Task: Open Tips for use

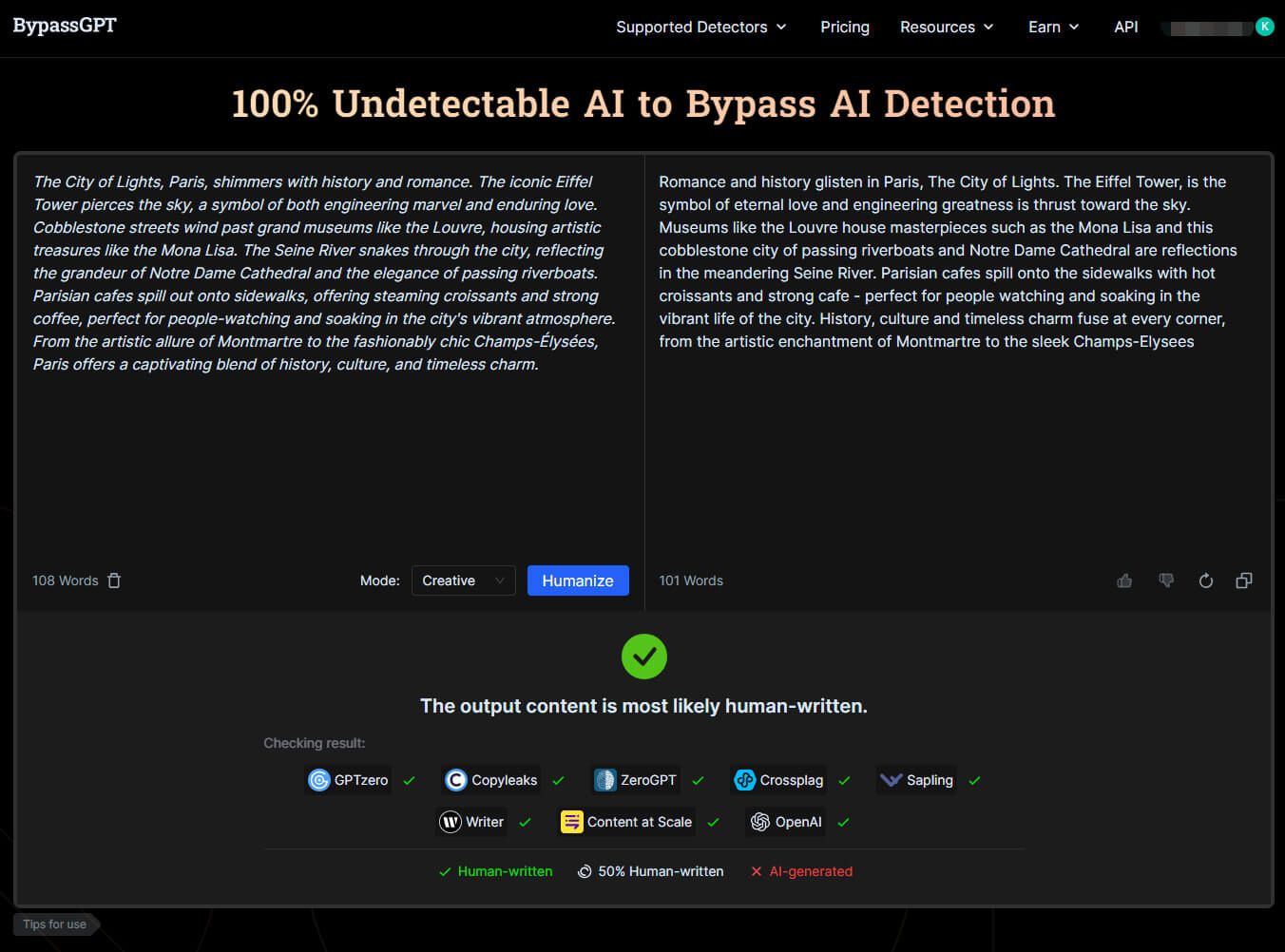Action: (x=54, y=923)
